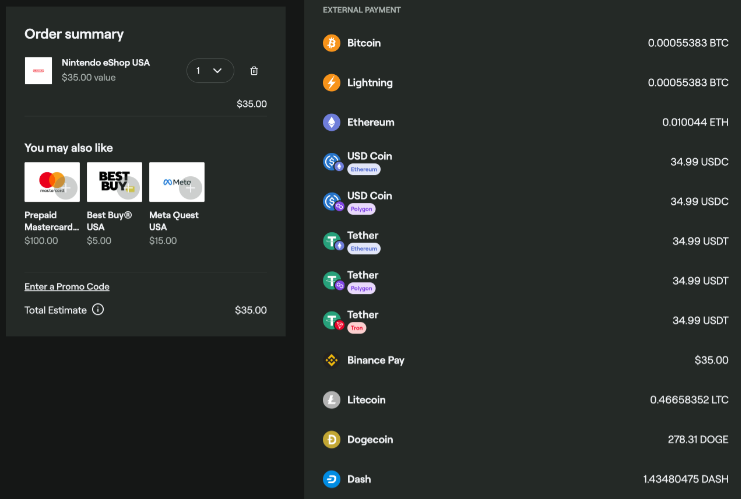This screenshot has height=499, width=741.
Task: Click the $5.00 Best Buy price
Action: [99, 241]
